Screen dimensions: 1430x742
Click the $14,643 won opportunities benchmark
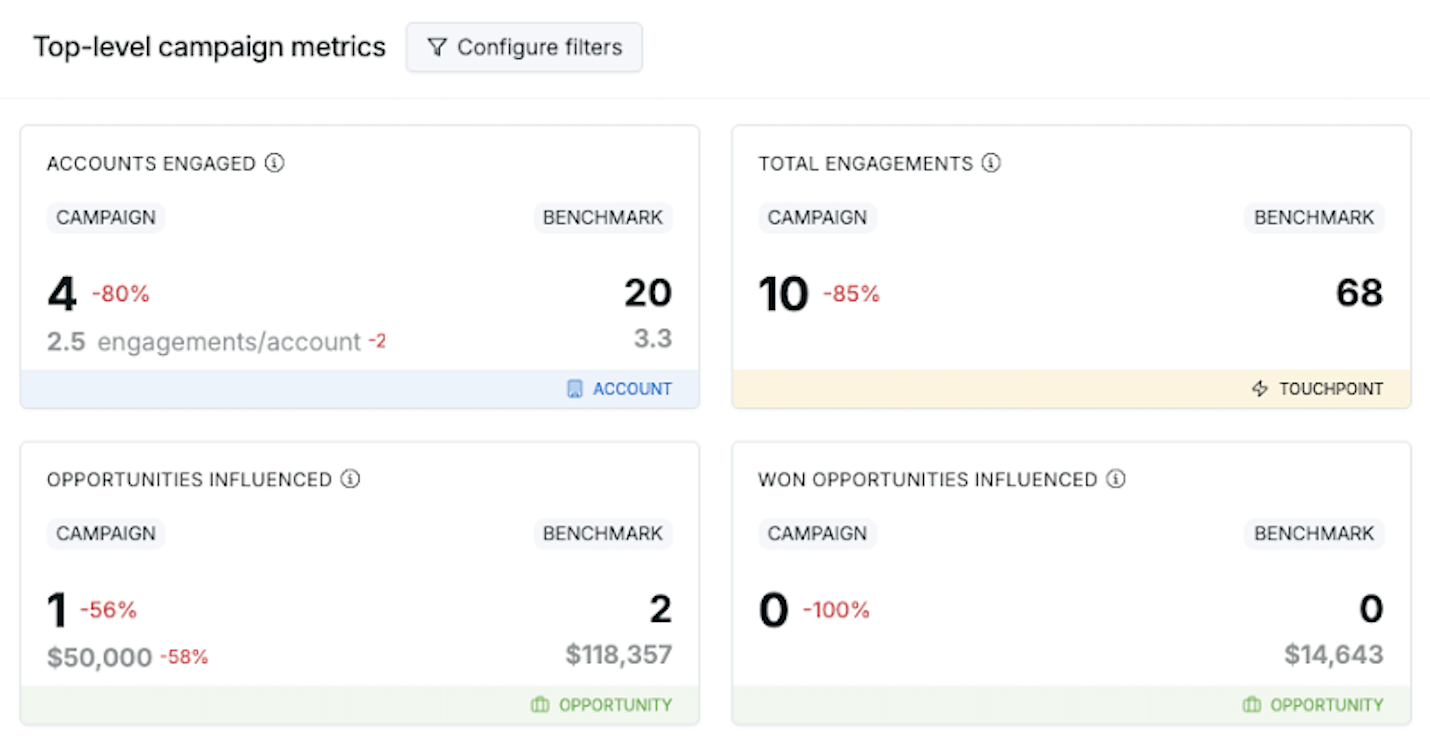(1334, 655)
